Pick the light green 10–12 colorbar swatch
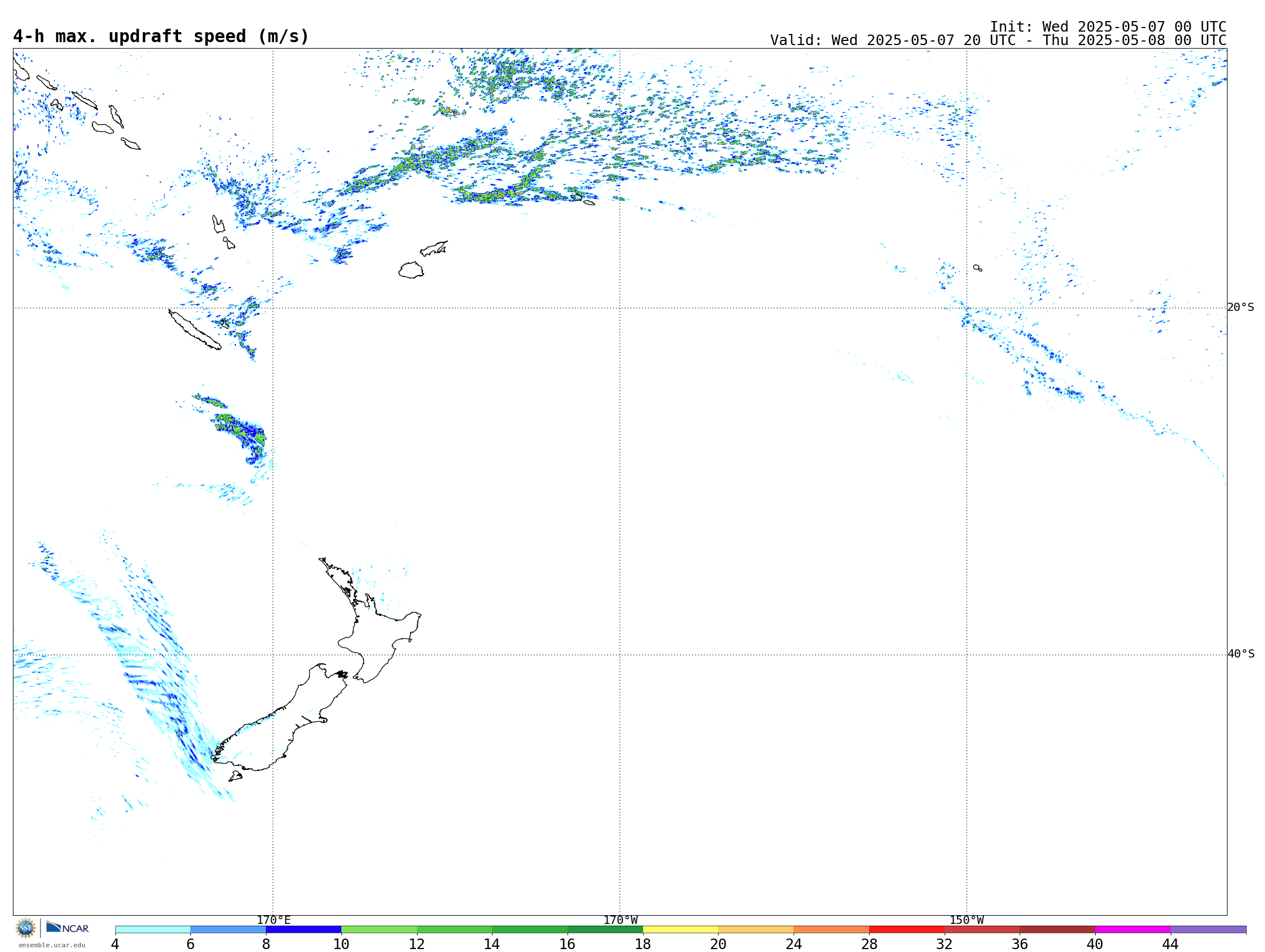This screenshot has width=1265, height=952. [x=379, y=930]
